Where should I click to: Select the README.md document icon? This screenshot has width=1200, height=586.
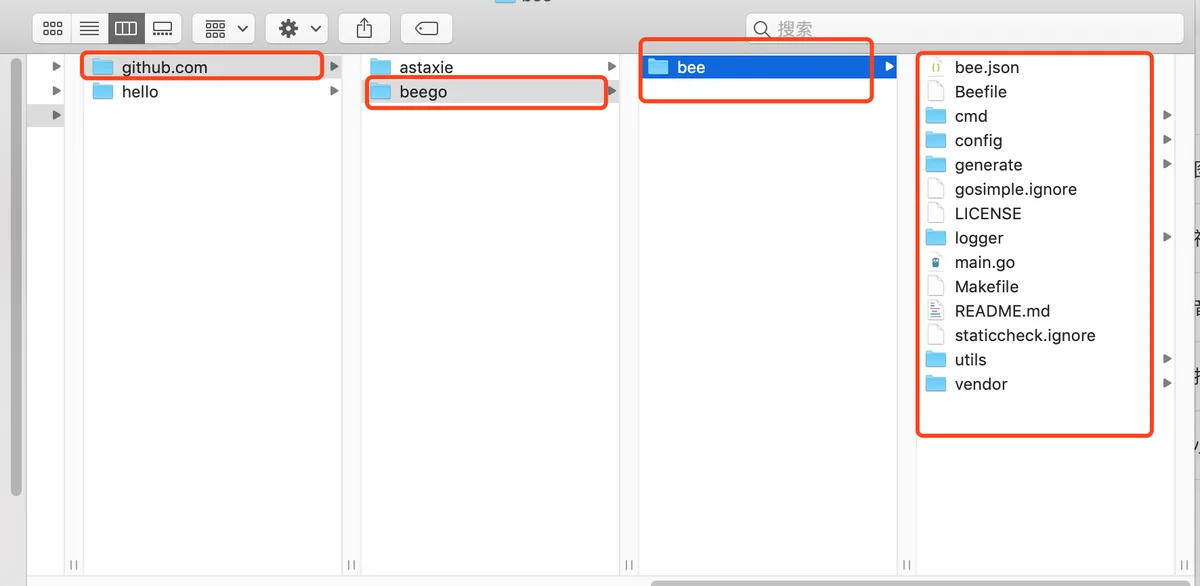tap(936, 311)
